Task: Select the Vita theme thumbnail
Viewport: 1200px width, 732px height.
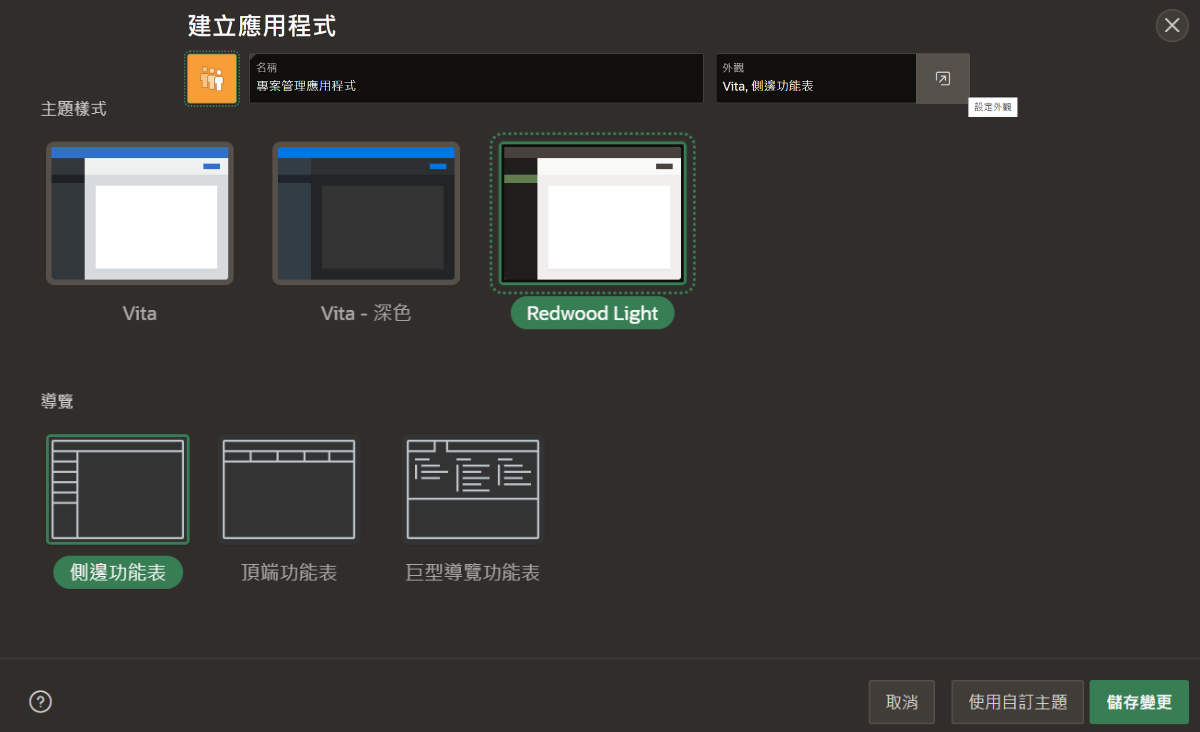Action: tap(140, 213)
